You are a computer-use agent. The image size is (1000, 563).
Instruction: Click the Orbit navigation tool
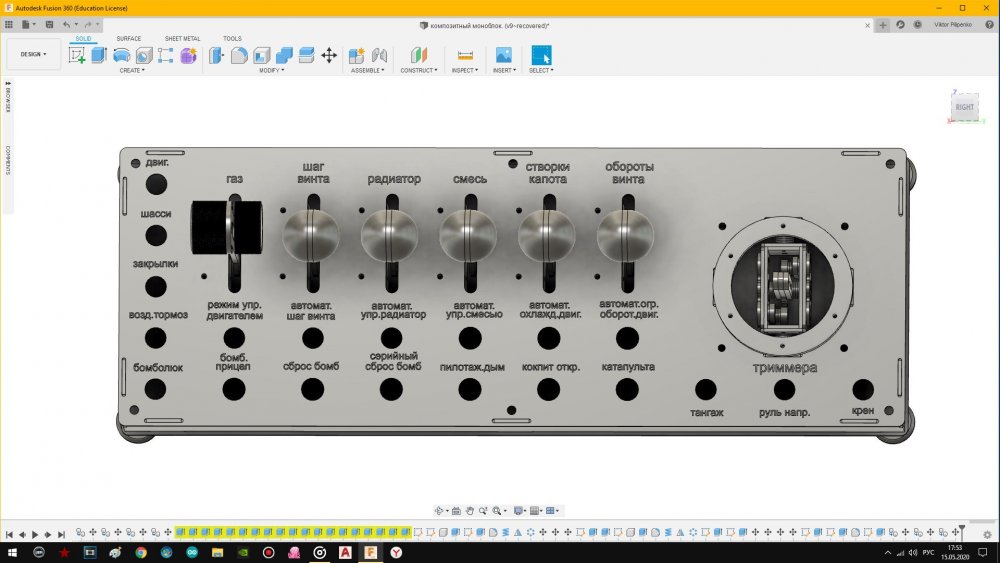tap(439, 511)
